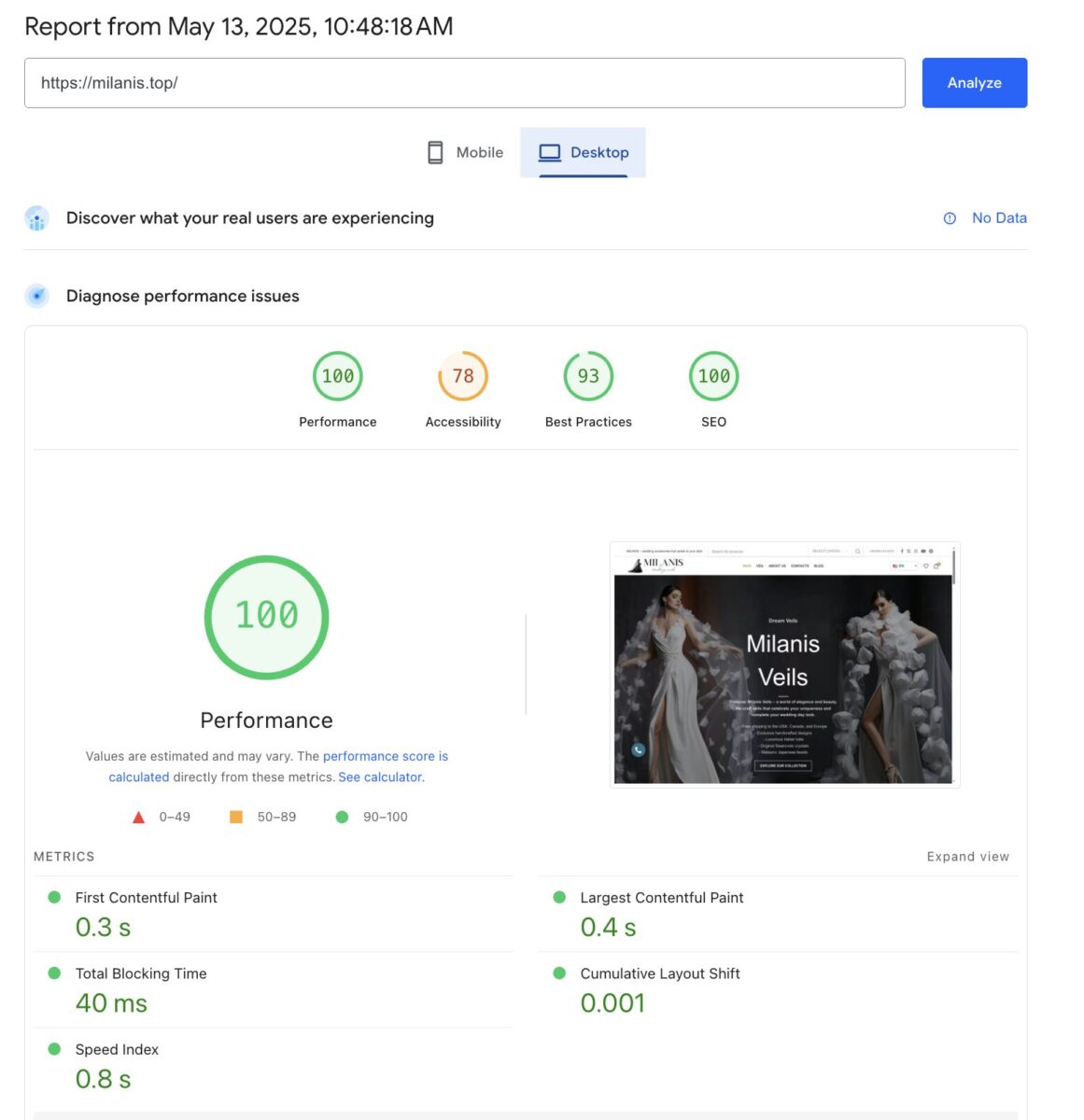Click the red triangle 0–49 legend icon
The image size is (1084, 1120).
click(x=138, y=818)
